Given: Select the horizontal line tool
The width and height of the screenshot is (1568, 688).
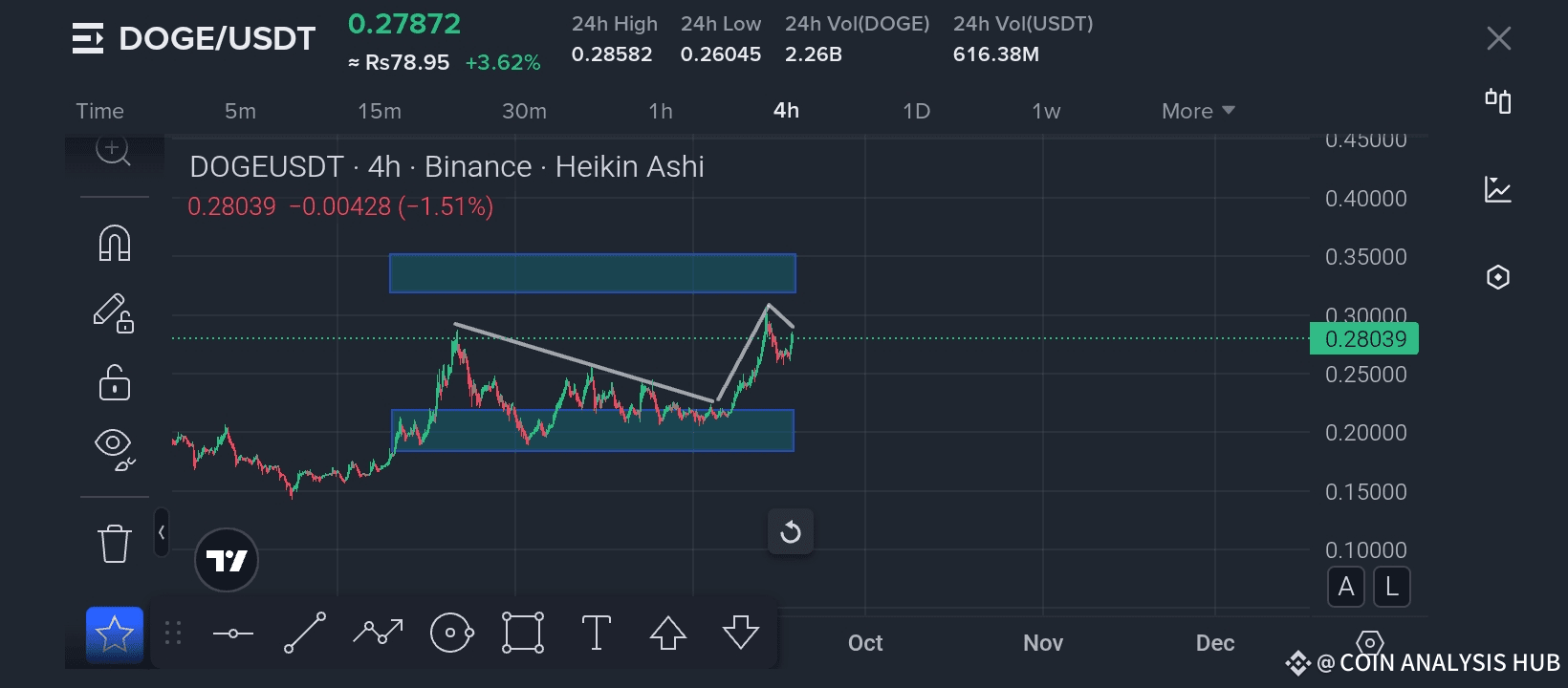Looking at the screenshot, I should 233,633.
